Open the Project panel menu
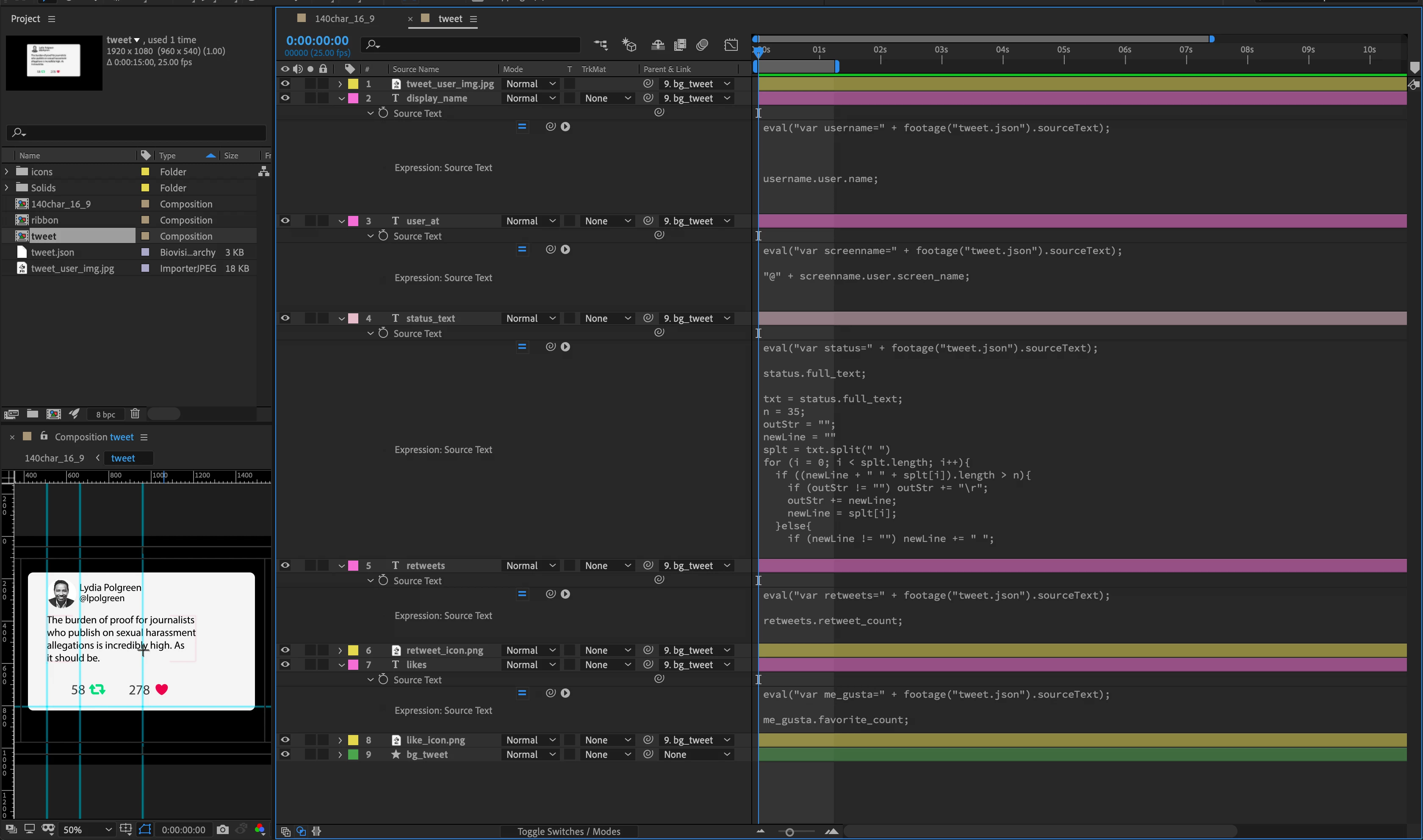1423x840 pixels. point(52,19)
